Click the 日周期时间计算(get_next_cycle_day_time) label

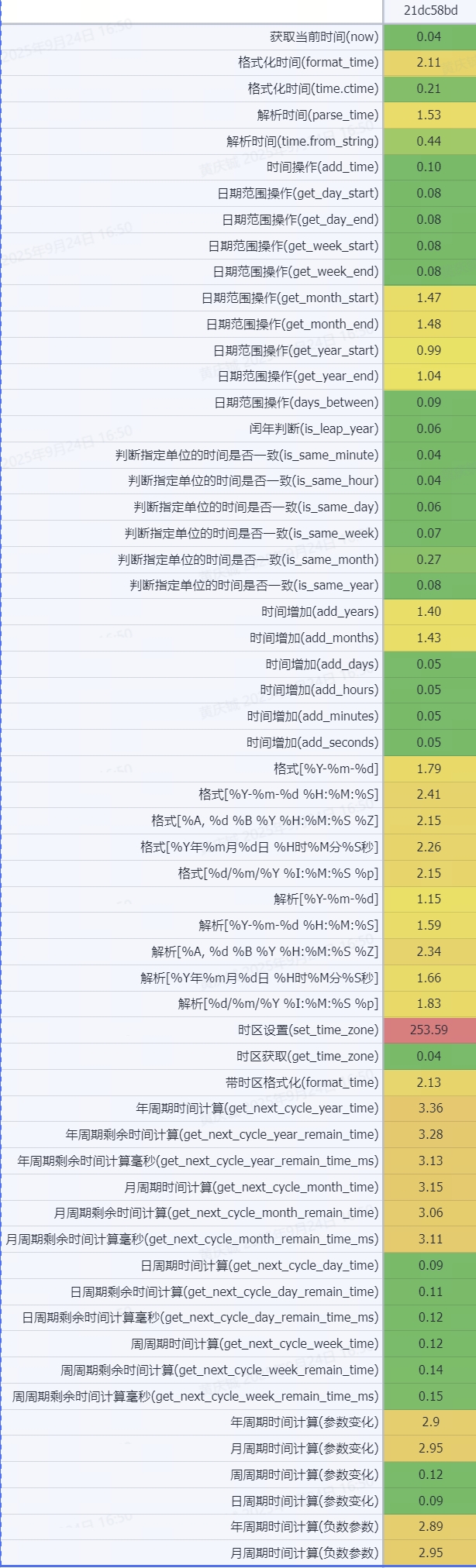click(x=260, y=1265)
